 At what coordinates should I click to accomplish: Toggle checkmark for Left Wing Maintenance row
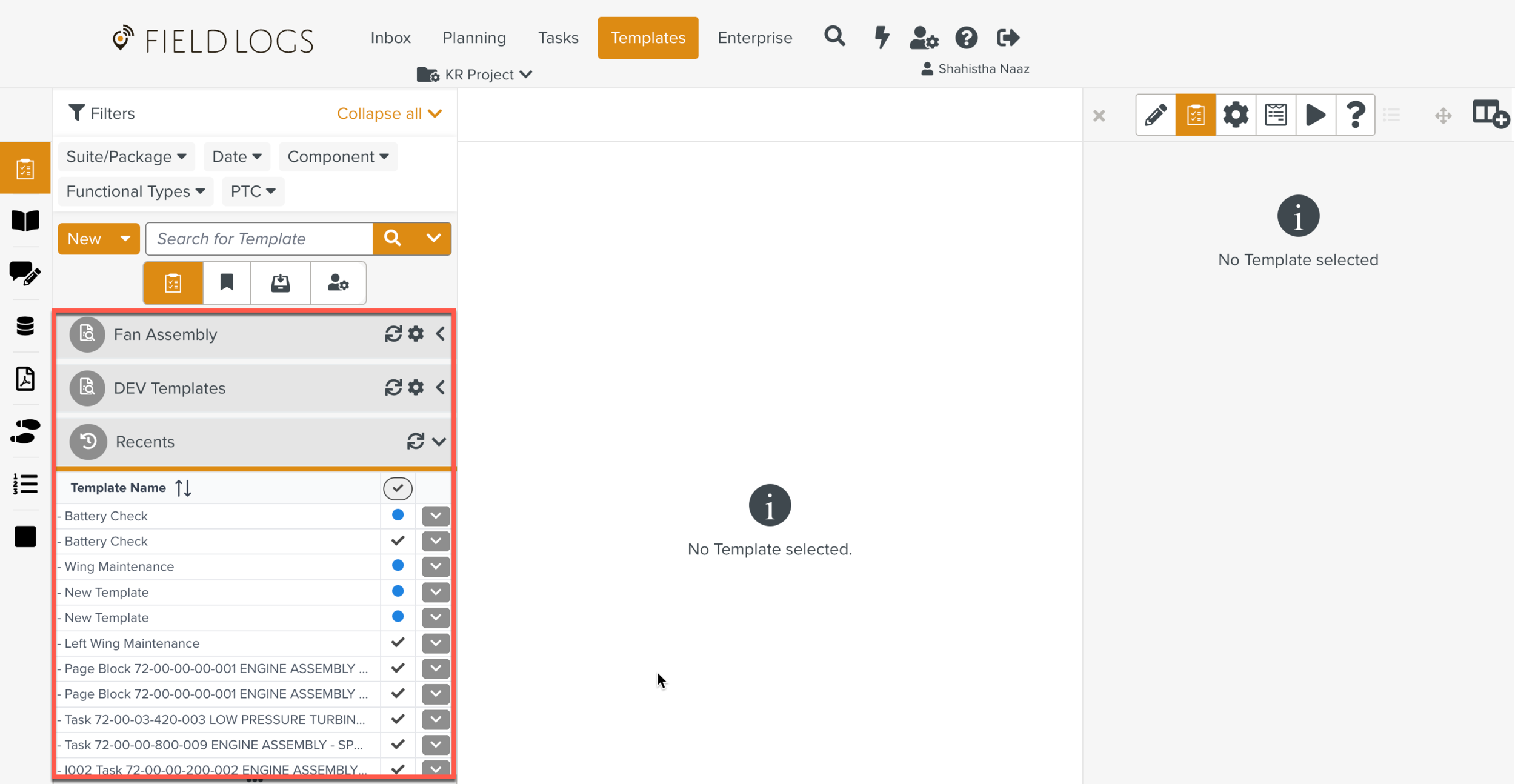click(x=398, y=642)
